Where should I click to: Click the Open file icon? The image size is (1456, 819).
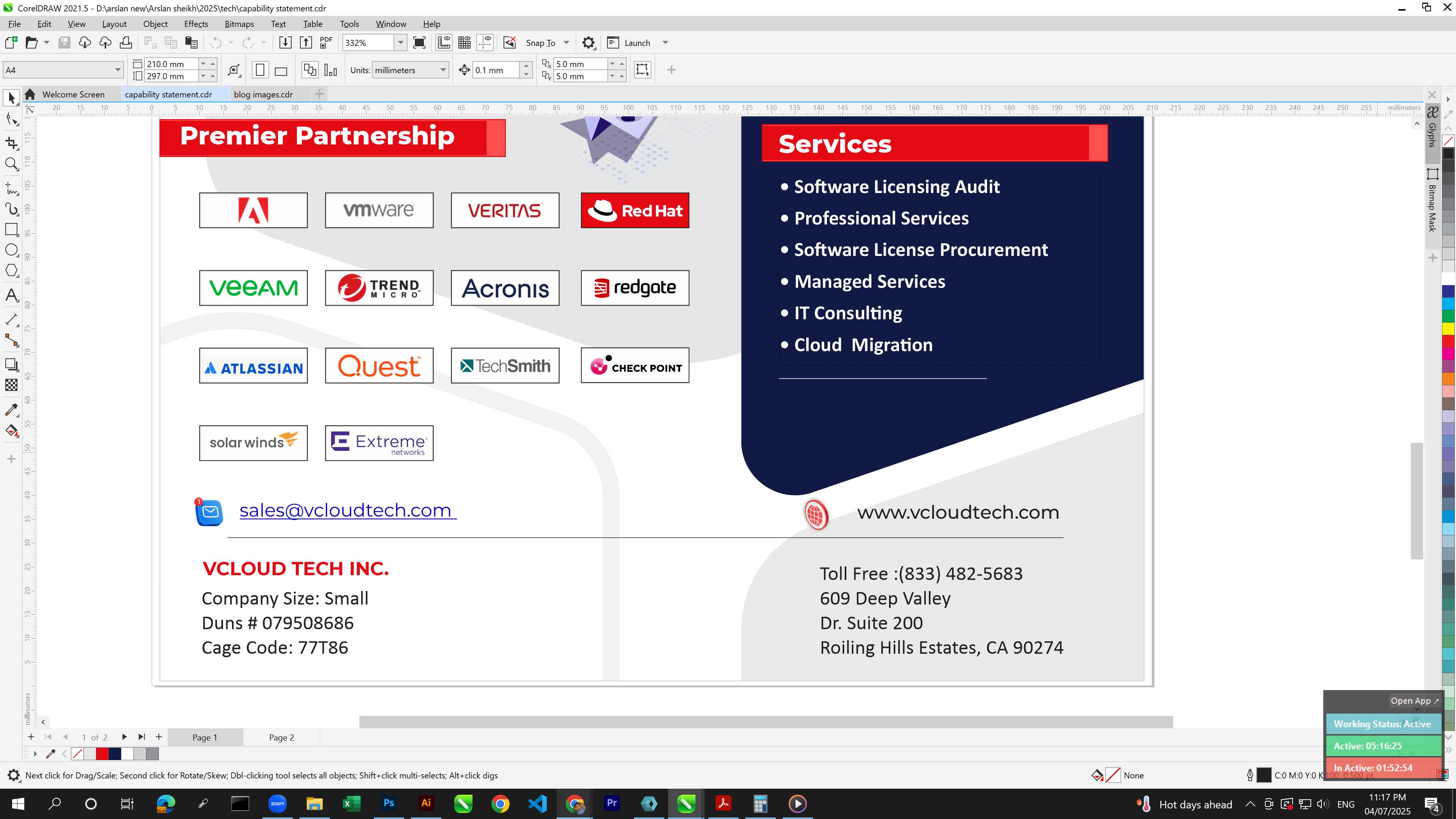point(31,43)
